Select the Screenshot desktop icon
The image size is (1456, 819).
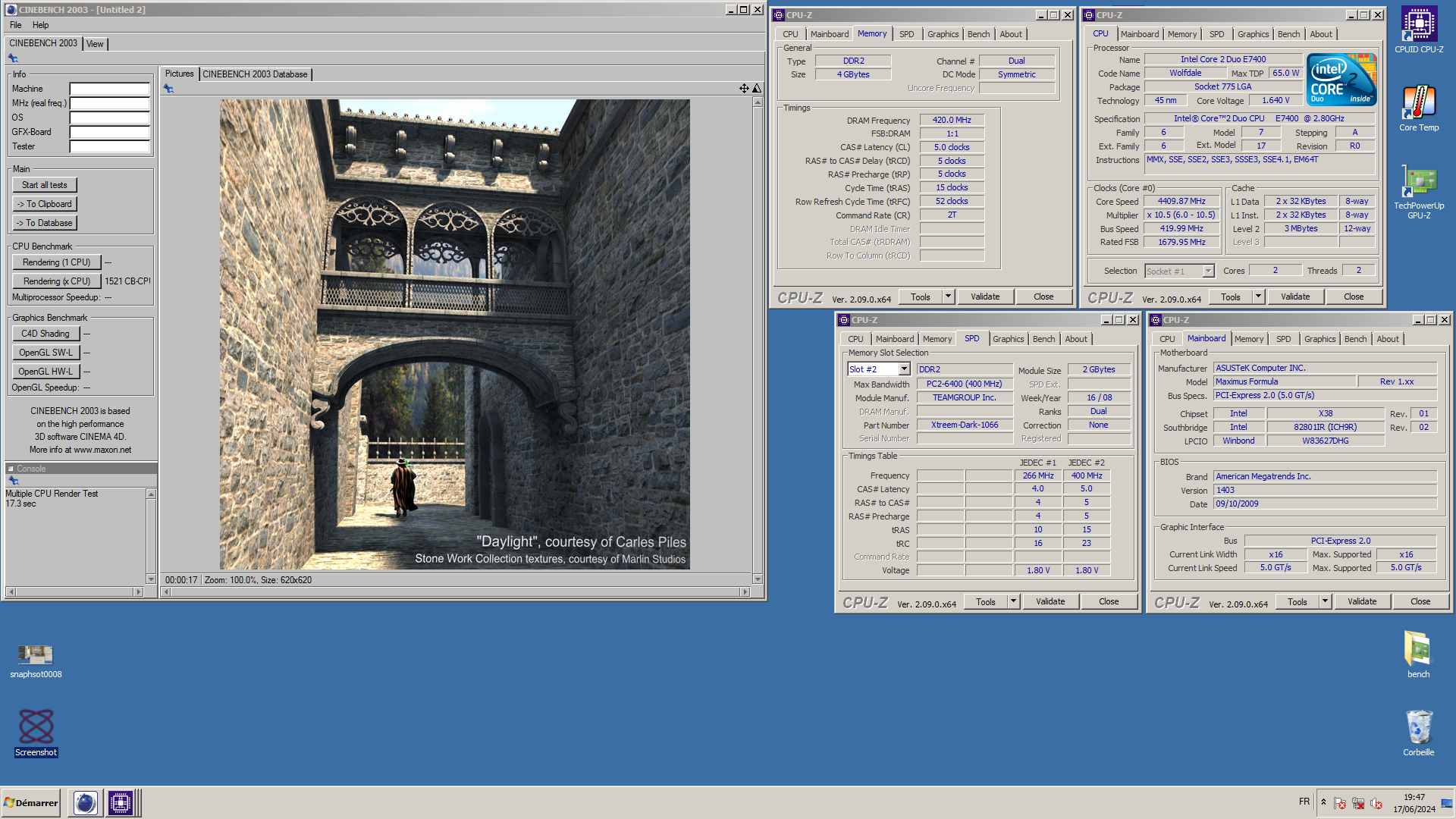(36, 733)
